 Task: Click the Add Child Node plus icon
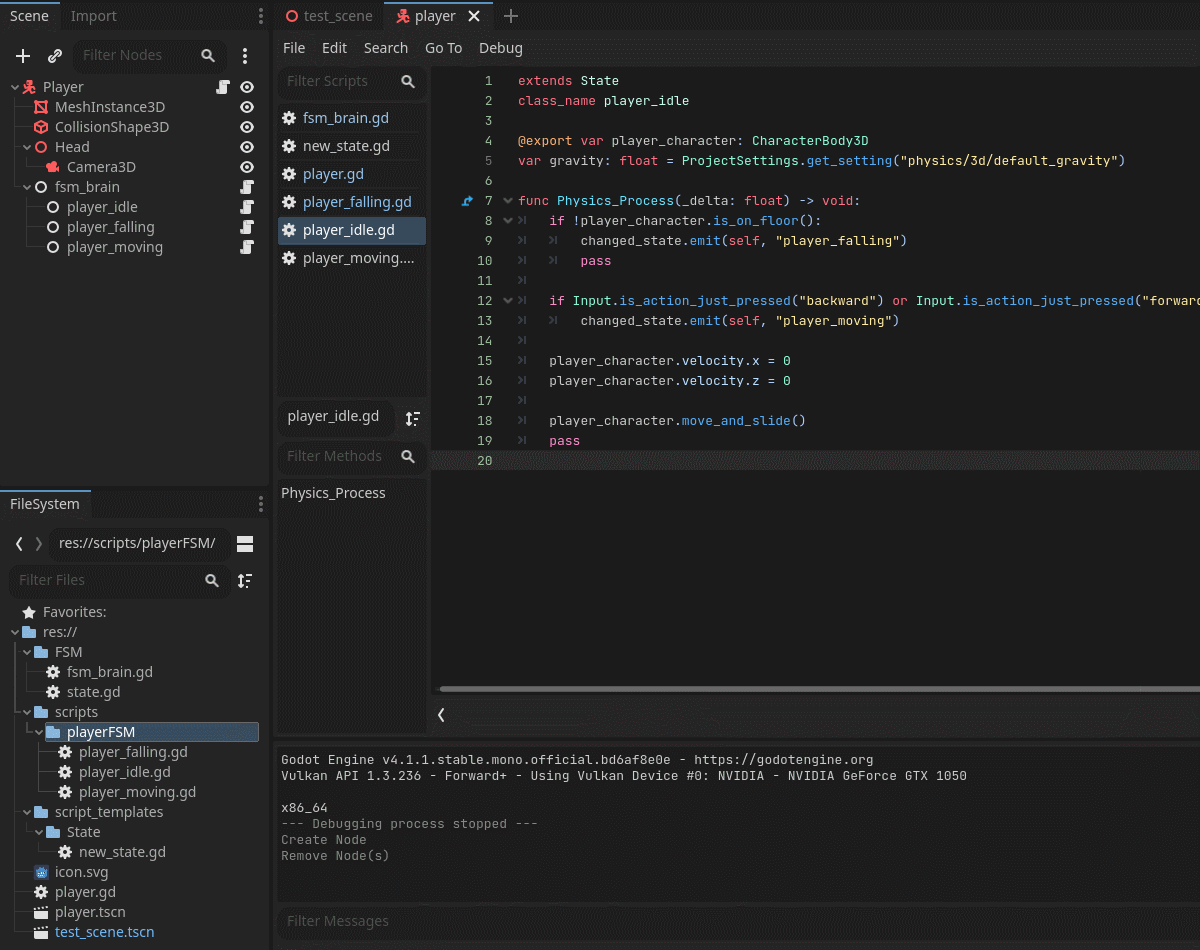coord(23,56)
